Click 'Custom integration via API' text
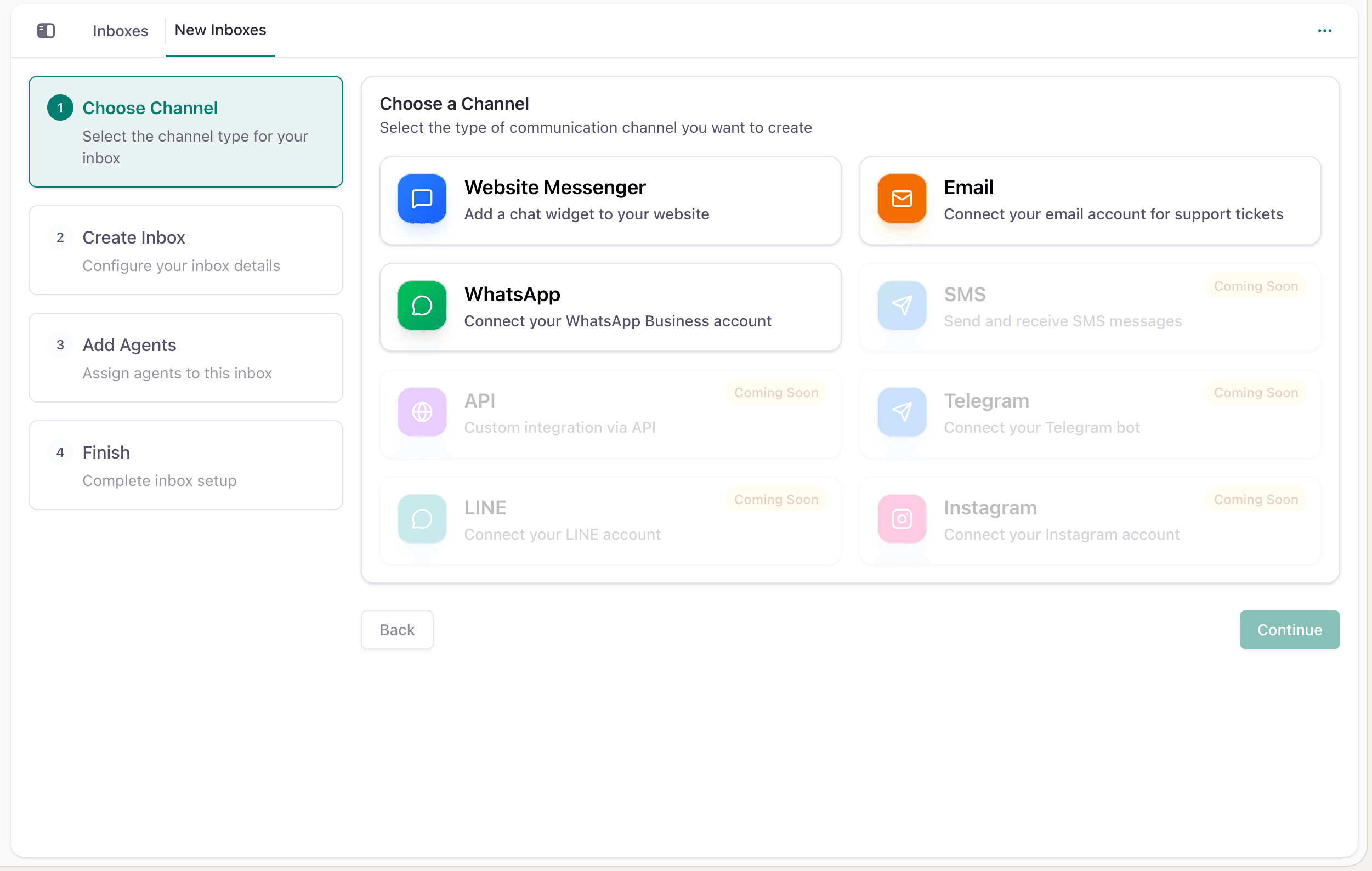Image resolution: width=1372 pixels, height=871 pixels. click(x=560, y=427)
